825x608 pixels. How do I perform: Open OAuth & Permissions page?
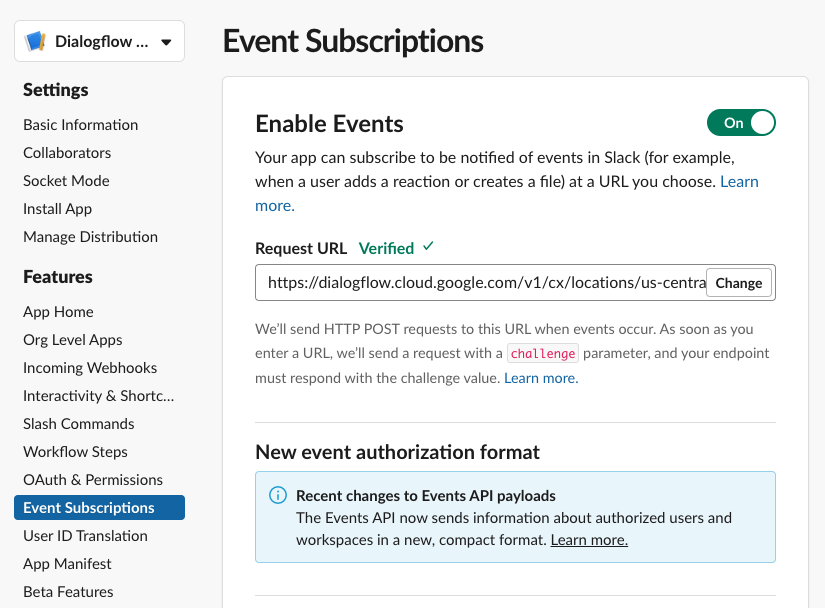pyautogui.click(x=93, y=480)
